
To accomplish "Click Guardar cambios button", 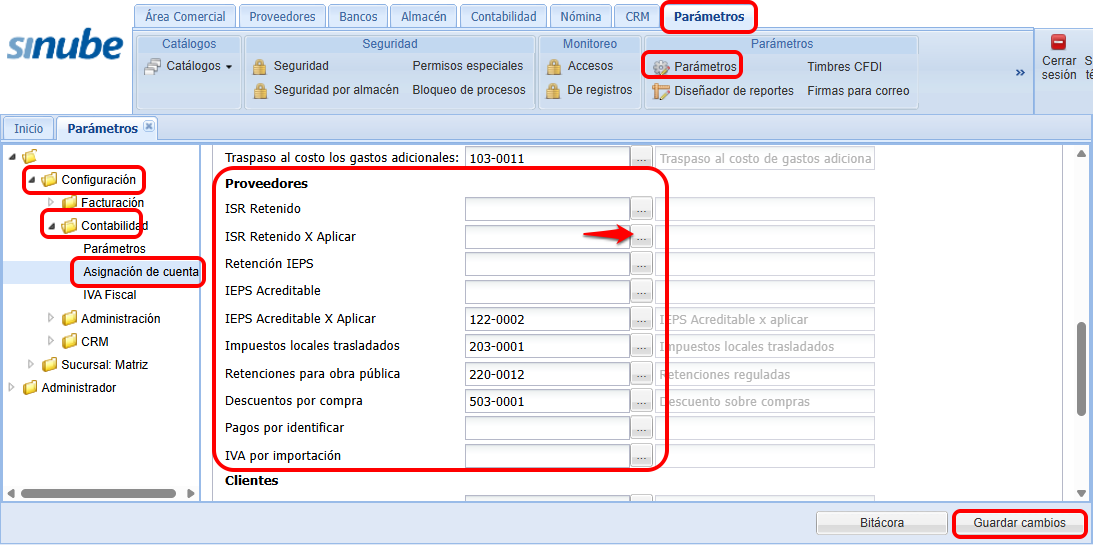I will pyautogui.click(x=1019, y=523).
